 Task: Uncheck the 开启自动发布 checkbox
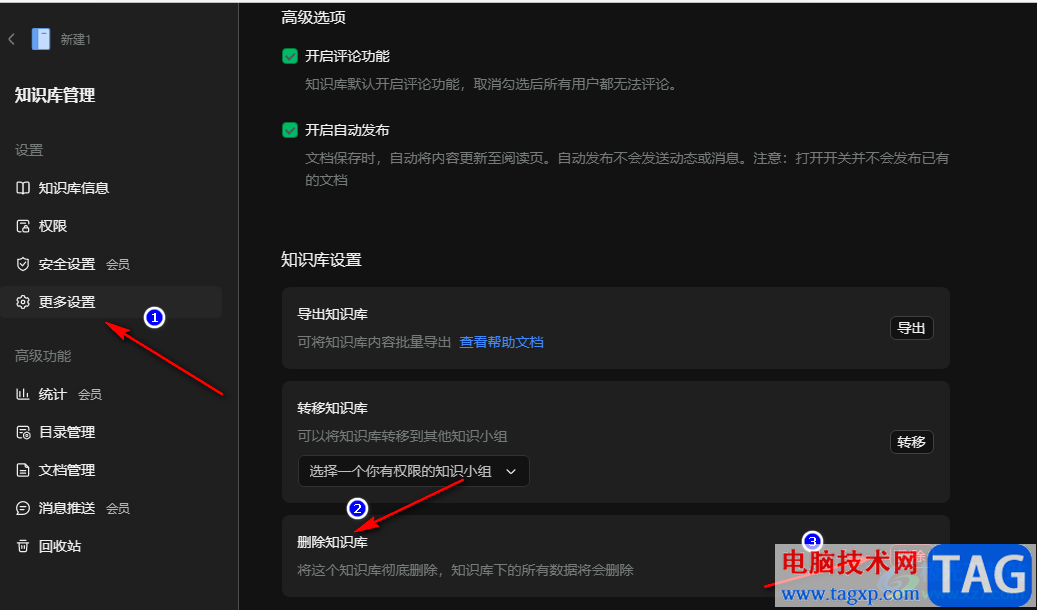coord(290,130)
